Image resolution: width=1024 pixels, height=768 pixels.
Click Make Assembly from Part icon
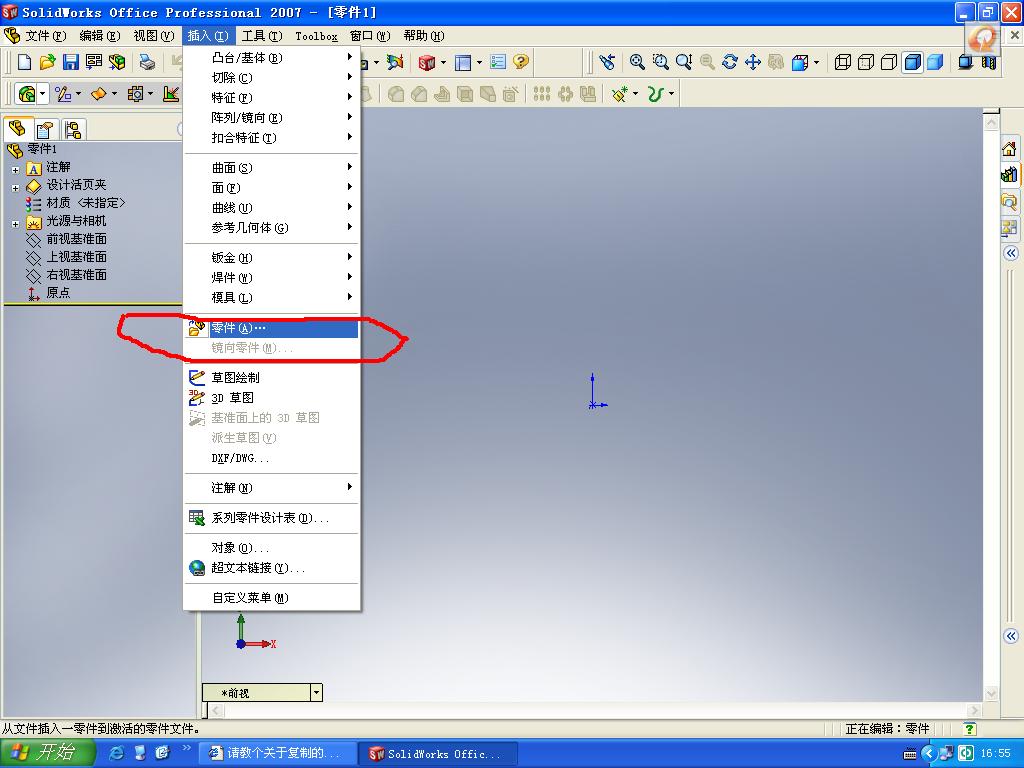[117, 62]
